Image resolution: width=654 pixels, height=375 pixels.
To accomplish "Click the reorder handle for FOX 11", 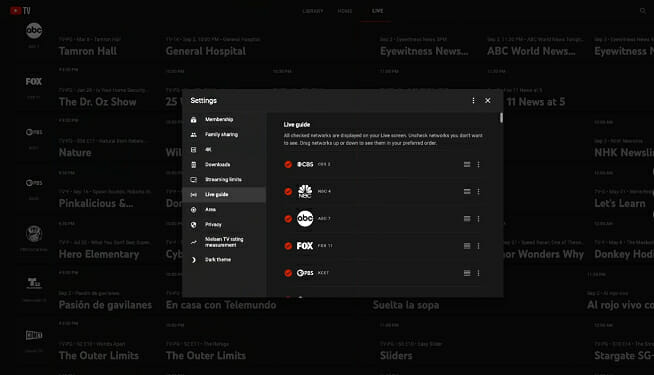I will (x=467, y=246).
